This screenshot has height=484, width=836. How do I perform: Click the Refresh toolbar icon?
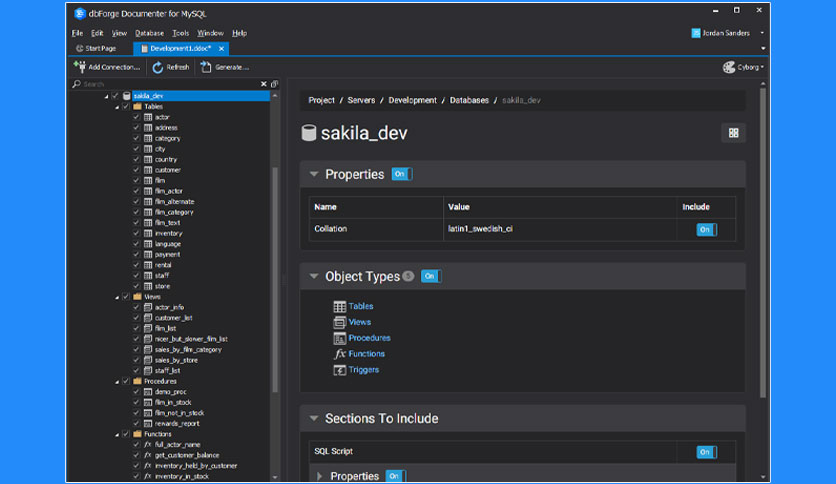[x=158, y=67]
